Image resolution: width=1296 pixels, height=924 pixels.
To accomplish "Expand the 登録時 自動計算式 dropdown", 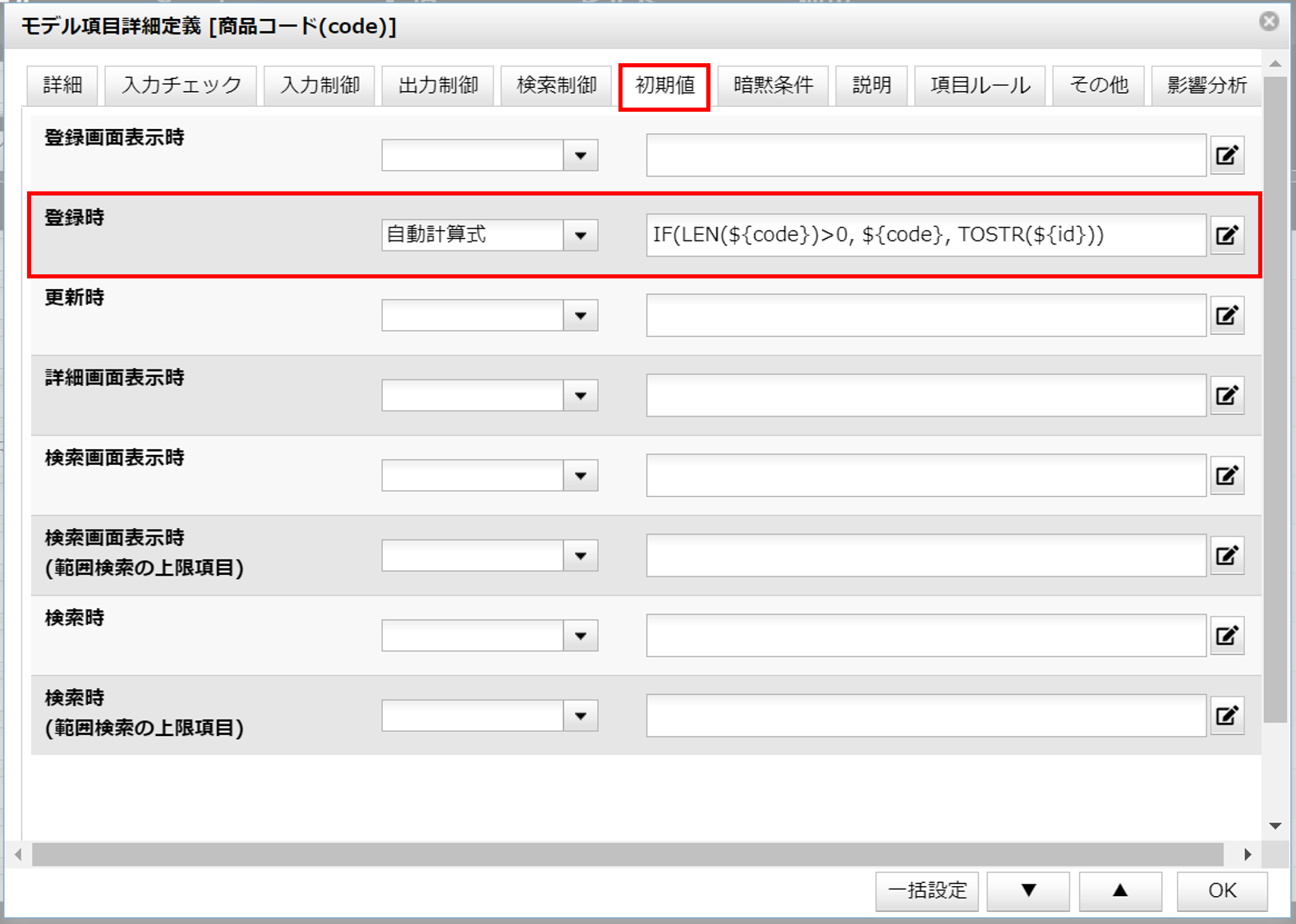I will [581, 236].
